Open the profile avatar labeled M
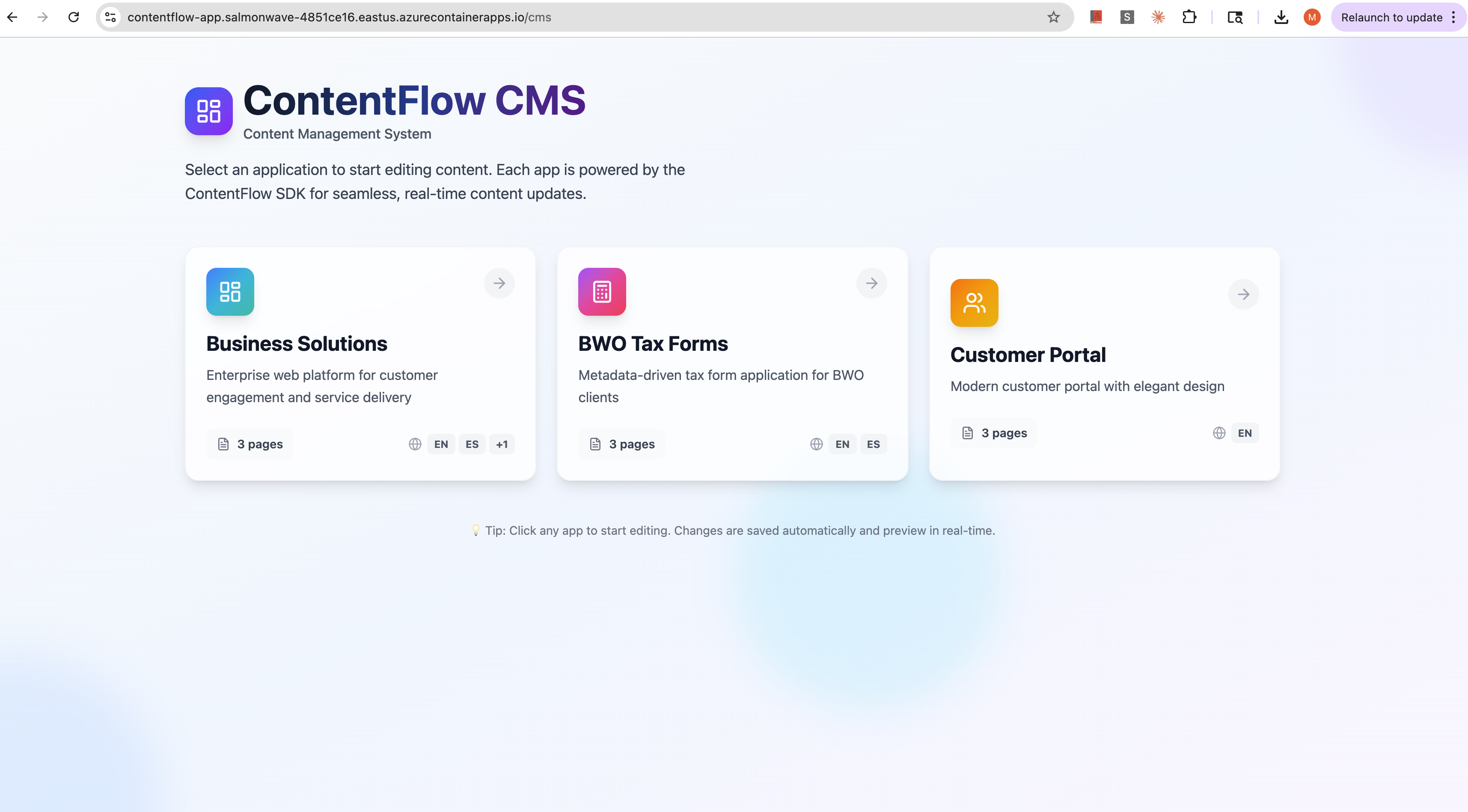Screen dimensions: 1468x812 click(1312, 17)
